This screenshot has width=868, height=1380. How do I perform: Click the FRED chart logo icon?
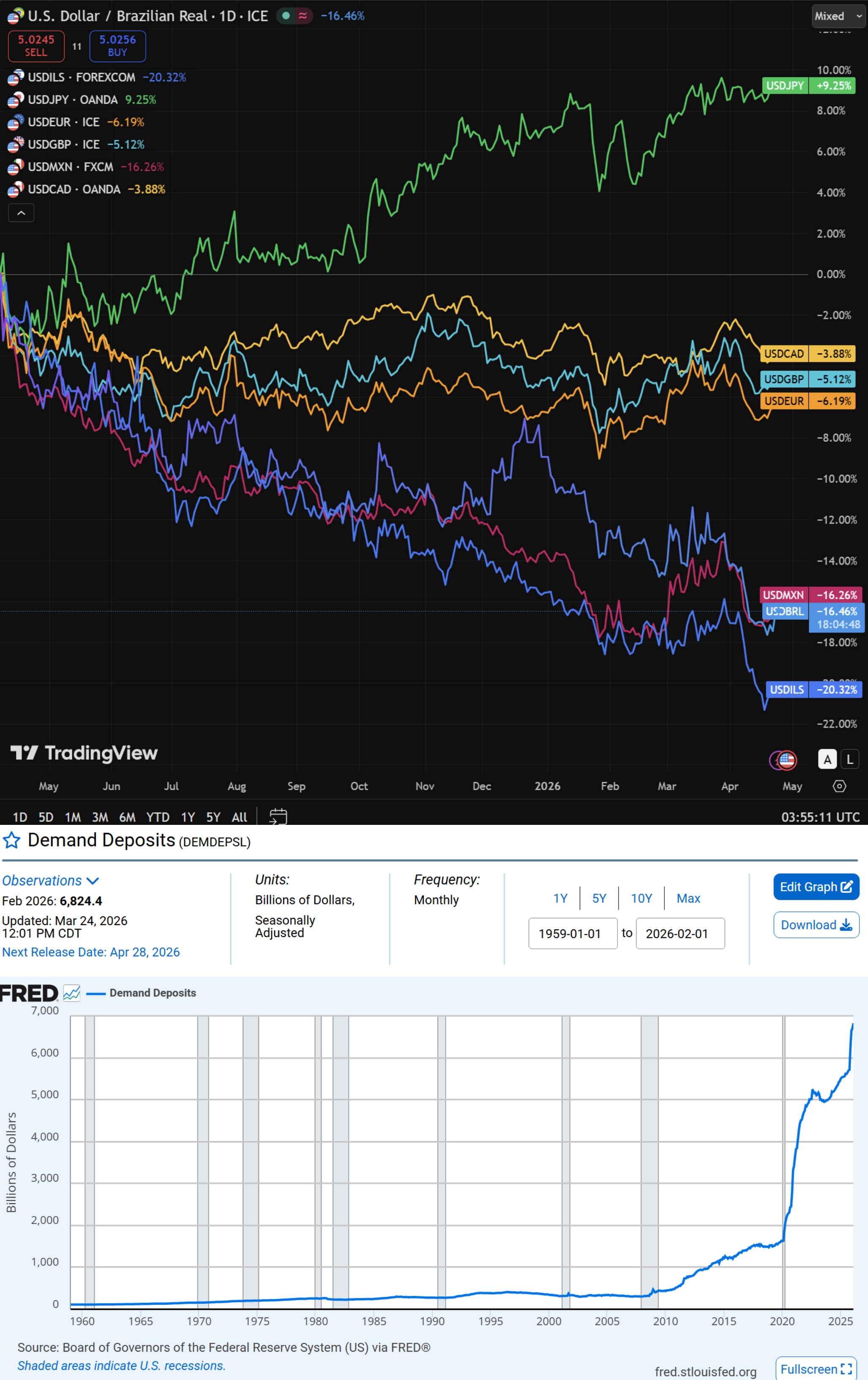pyautogui.click(x=71, y=993)
